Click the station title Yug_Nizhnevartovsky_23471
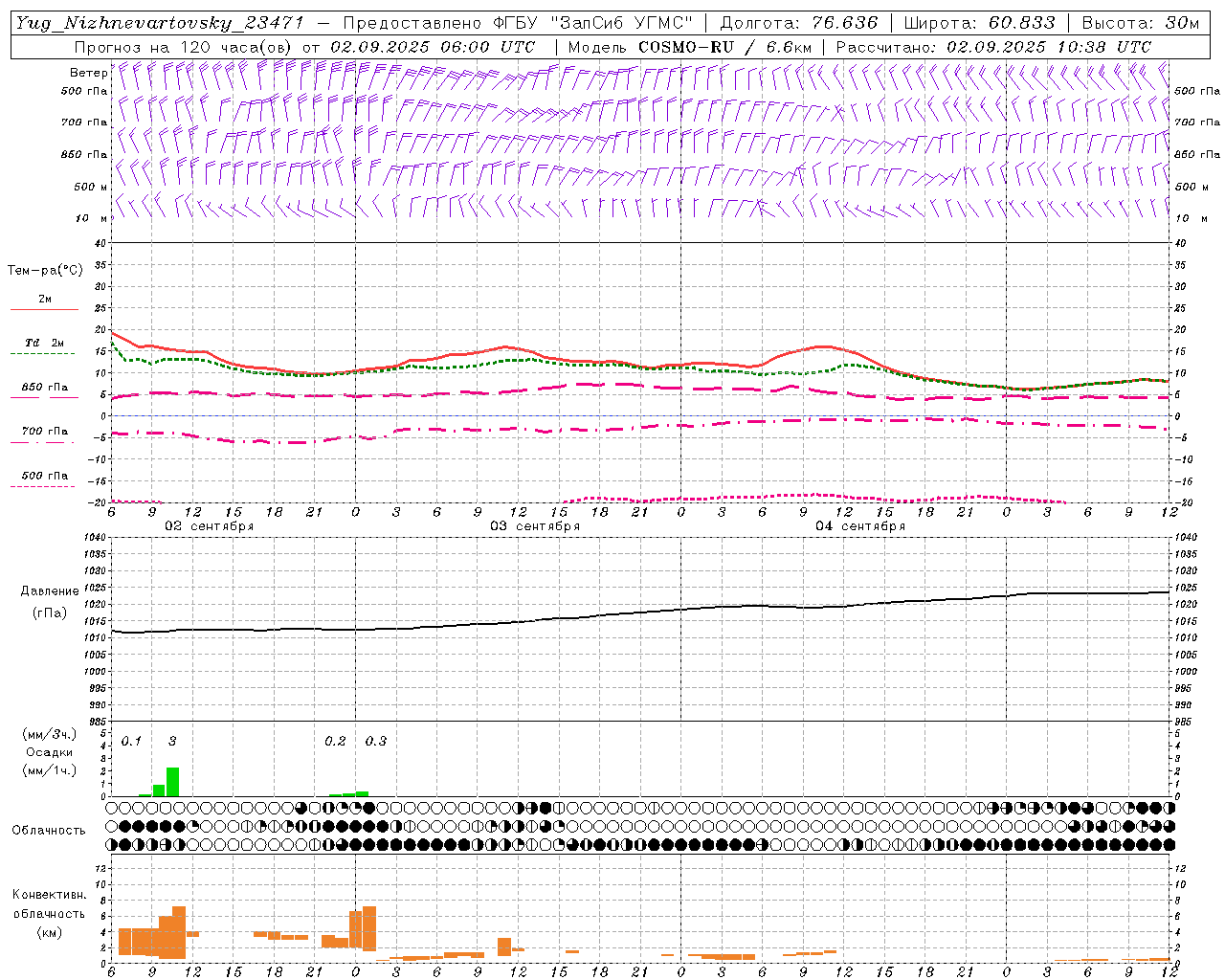This screenshot has width=1225, height=980. [x=160, y=24]
